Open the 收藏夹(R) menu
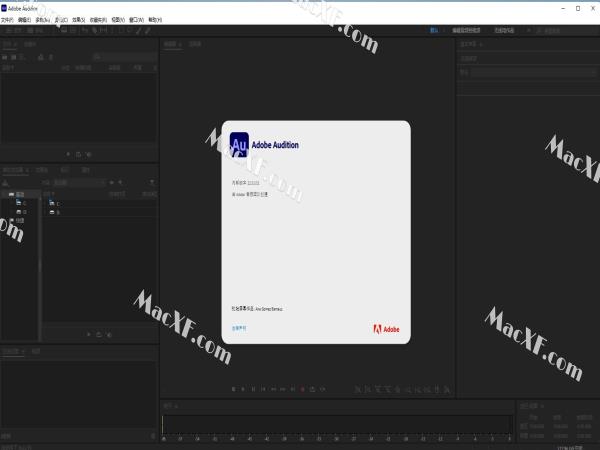This screenshot has width=600, height=450. [x=98, y=20]
